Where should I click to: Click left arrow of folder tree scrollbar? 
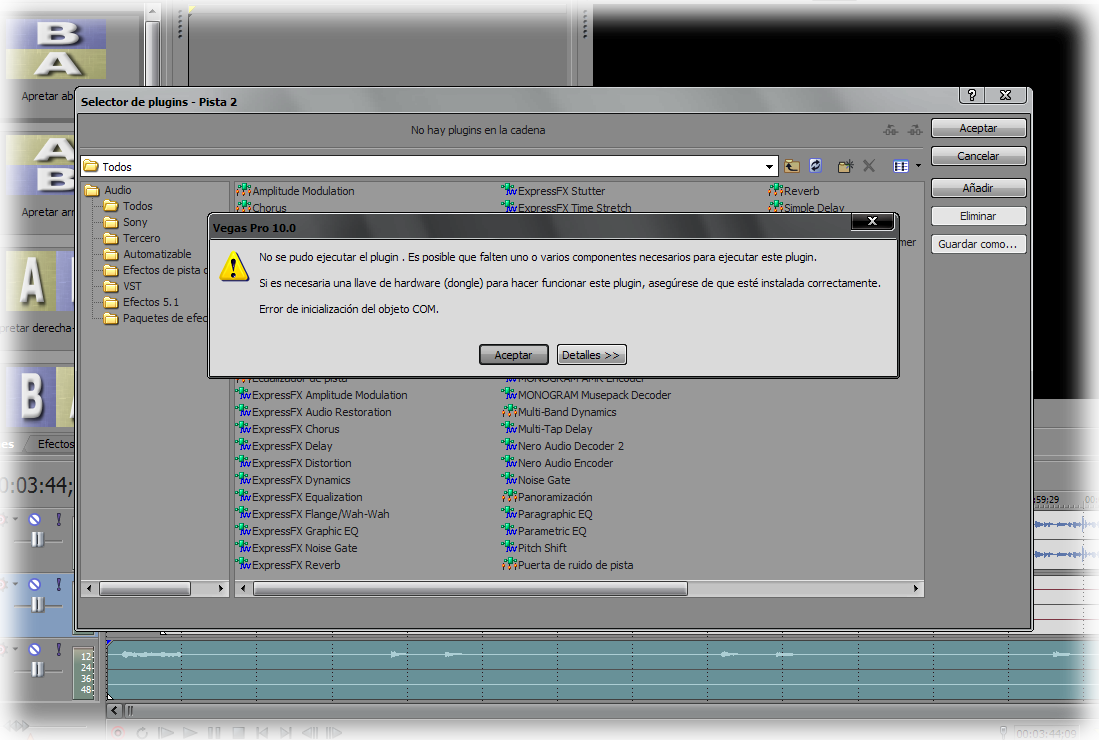coord(89,589)
